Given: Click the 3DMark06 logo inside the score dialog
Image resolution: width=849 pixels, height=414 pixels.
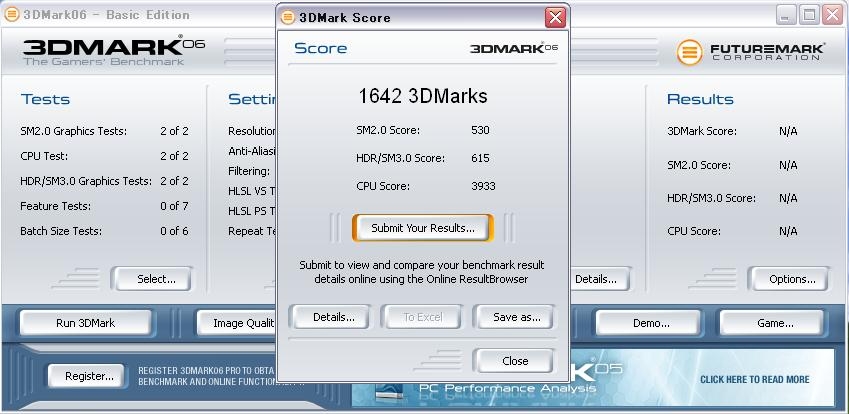Looking at the screenshot, I should coord(514,48).
